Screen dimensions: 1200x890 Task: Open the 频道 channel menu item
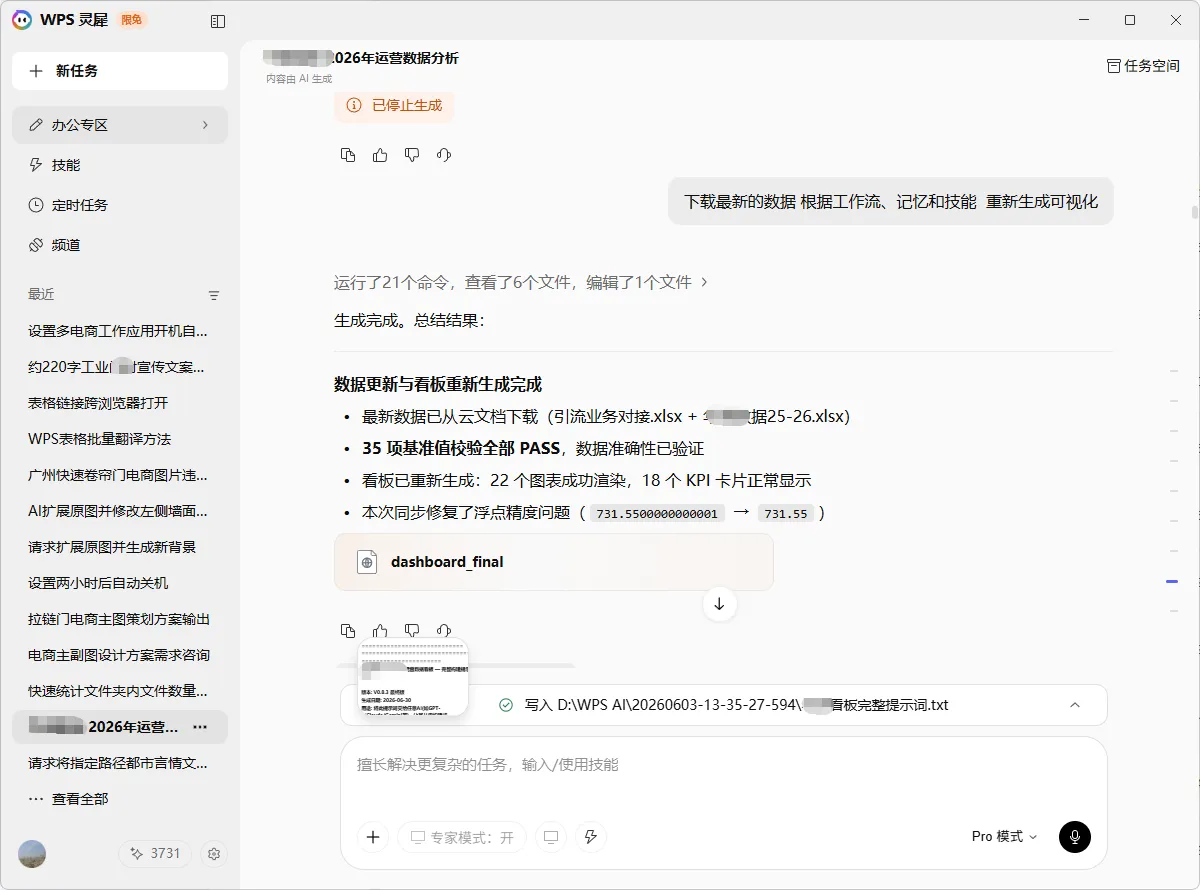[120, 245]
